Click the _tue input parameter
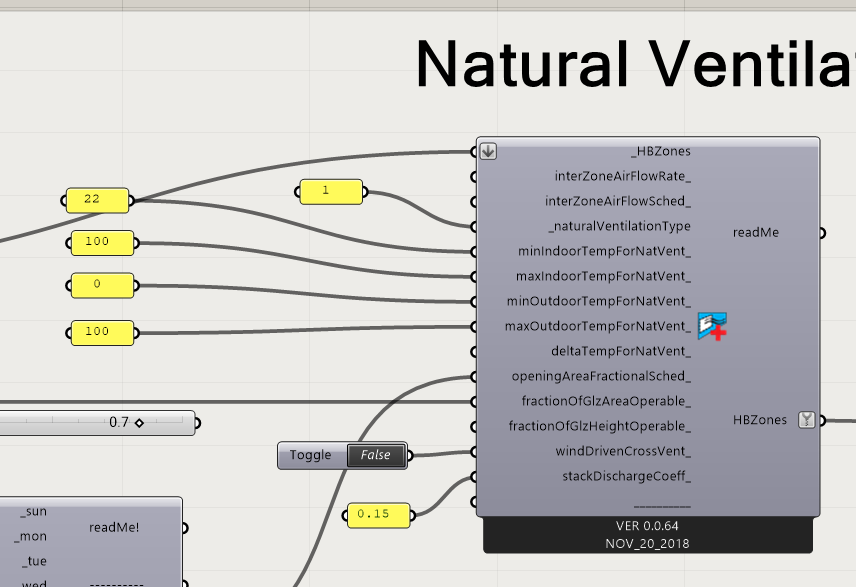The height and width of the screenshot is (587, 856). tap(34, 561)
